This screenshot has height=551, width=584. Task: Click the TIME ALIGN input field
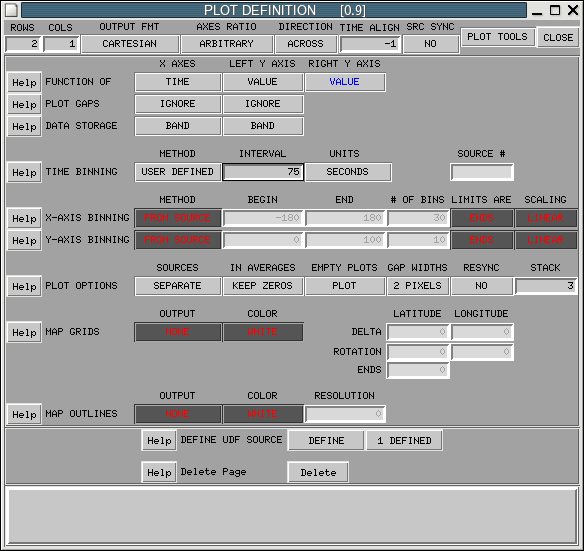[370, 44]
